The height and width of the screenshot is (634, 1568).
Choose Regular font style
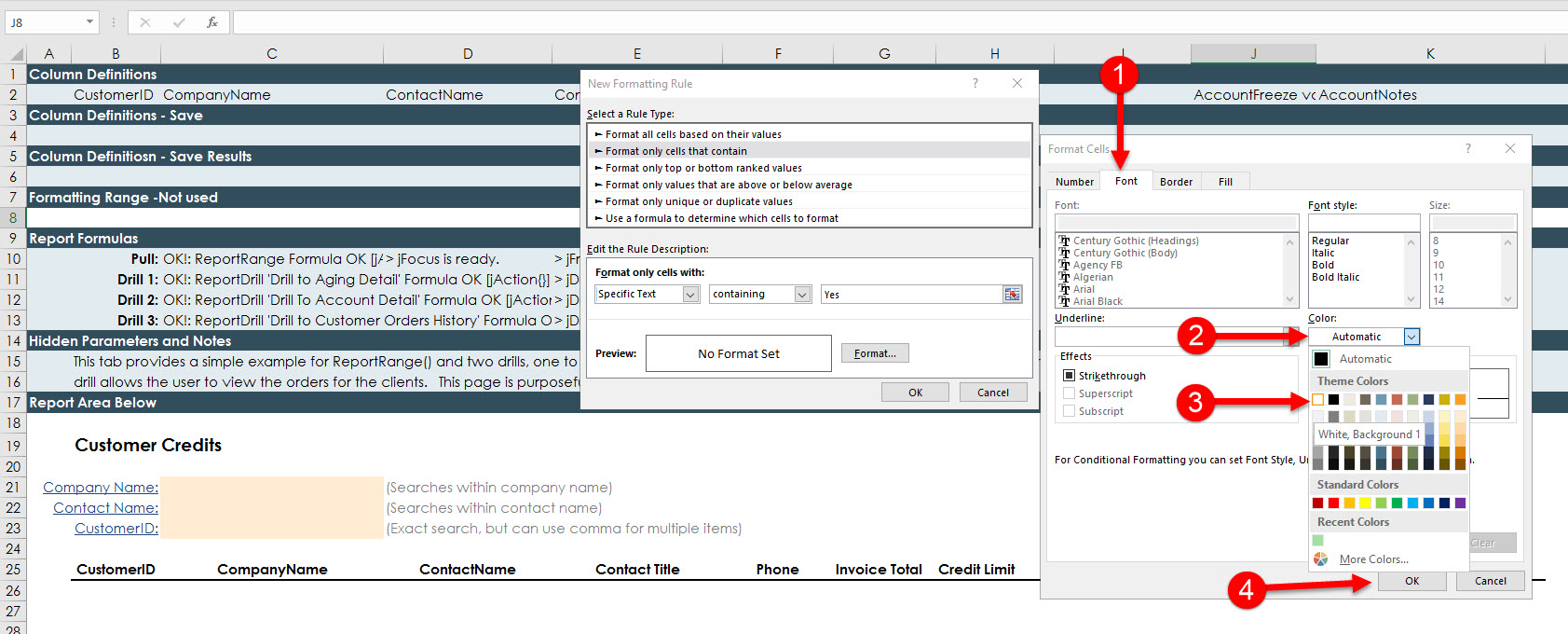coord(1330,241)
